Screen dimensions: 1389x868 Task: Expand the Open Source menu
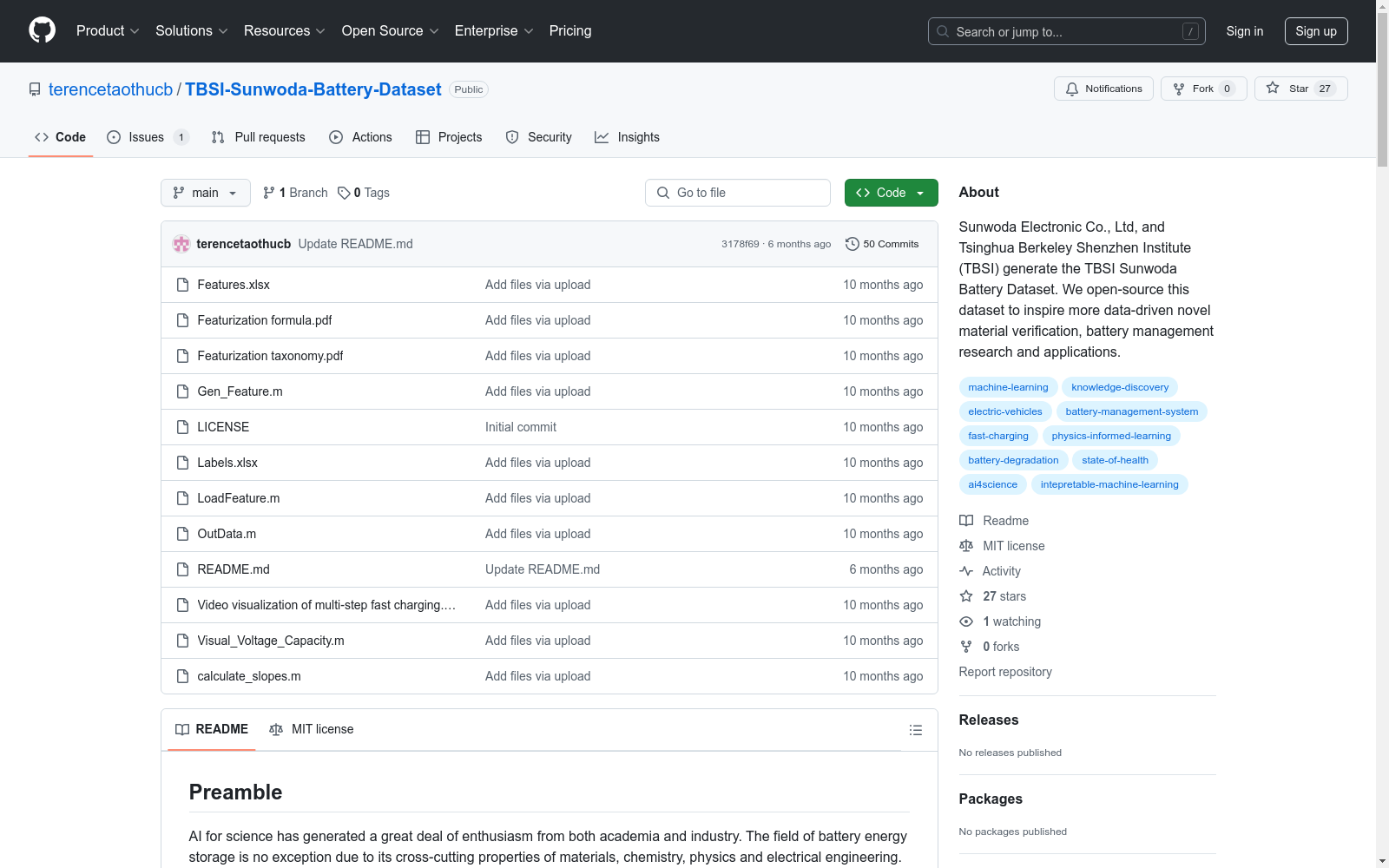tap(391, 30)
